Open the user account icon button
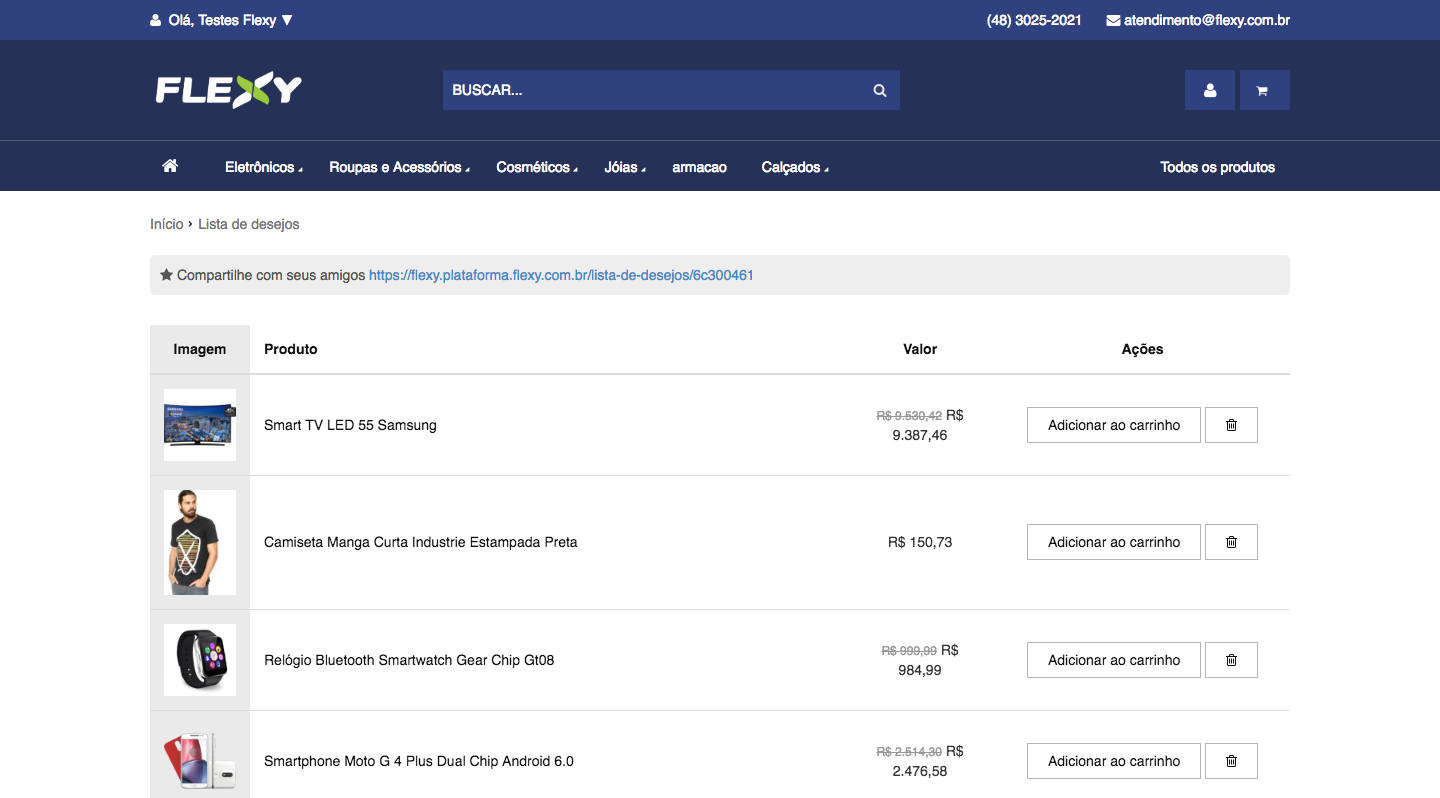The height and width of the screenshot is (798, 1440). (1210, 90)
